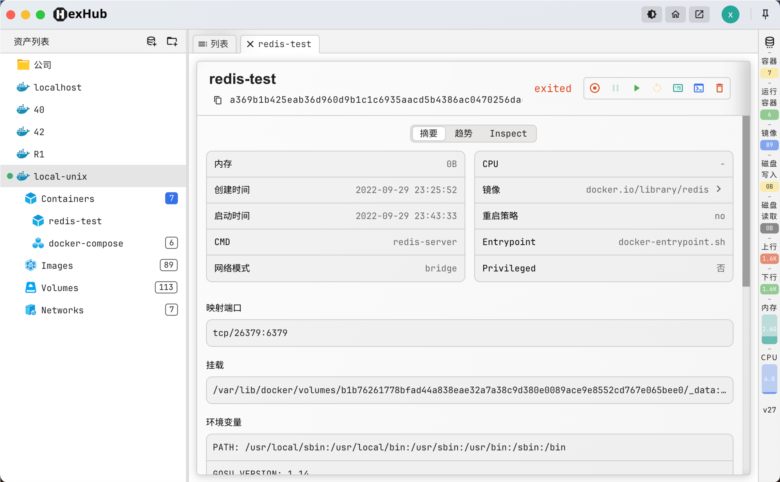Create a new folder icon in sidebar header
The image size is (780, 482).
pos(172,41)
